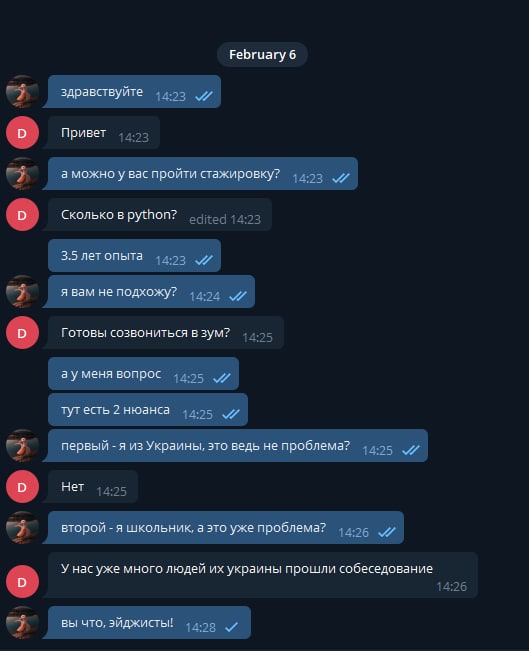Screen dimensions: 529x651
Task: Open the avatar beside «вы что, эйджисты!»
Action: pyautogui.click(x=22, y=623)
